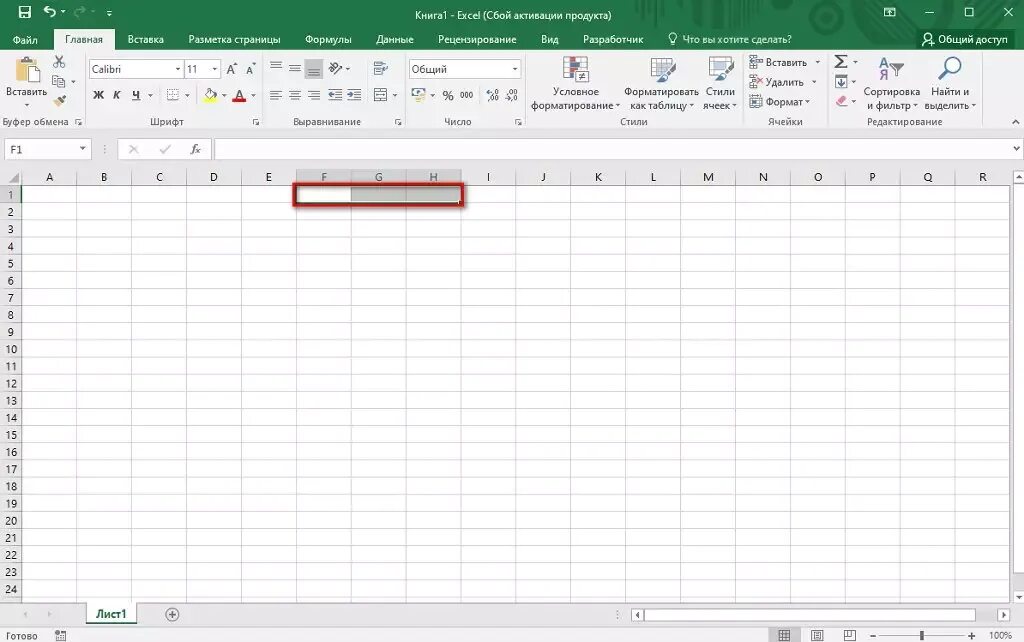
Task: Click the text orientation icon
Action: coord(336,68)
